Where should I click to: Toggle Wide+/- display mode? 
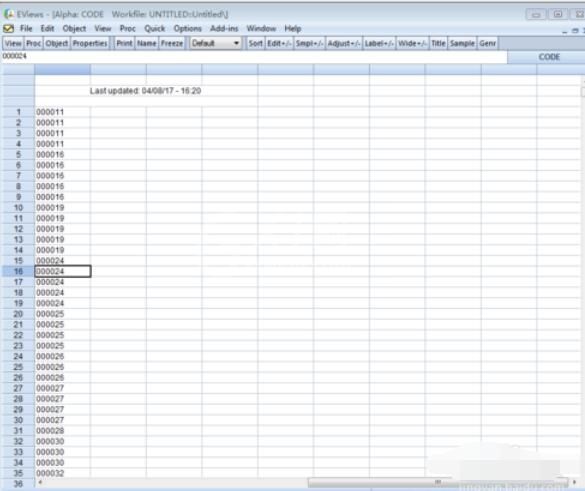(412, 43)
